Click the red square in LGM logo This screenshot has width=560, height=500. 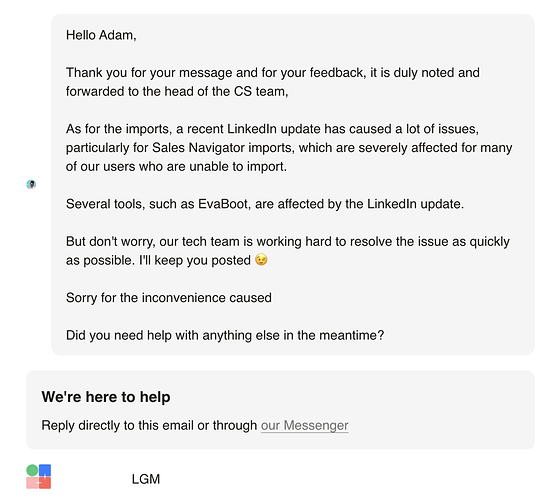point(45,483)
